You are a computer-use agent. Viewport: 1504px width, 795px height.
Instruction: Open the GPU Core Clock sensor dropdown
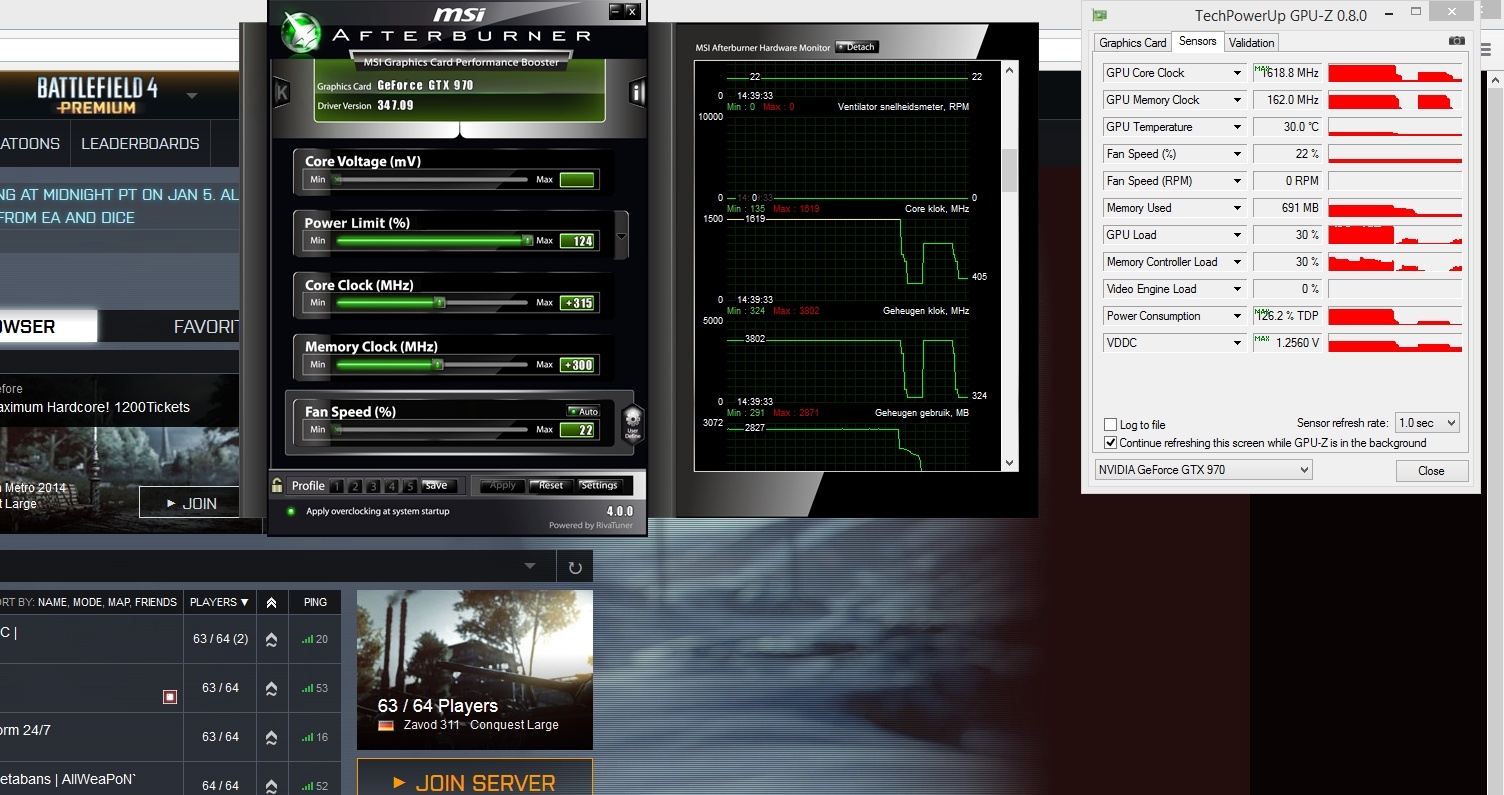click(1237, 73)
